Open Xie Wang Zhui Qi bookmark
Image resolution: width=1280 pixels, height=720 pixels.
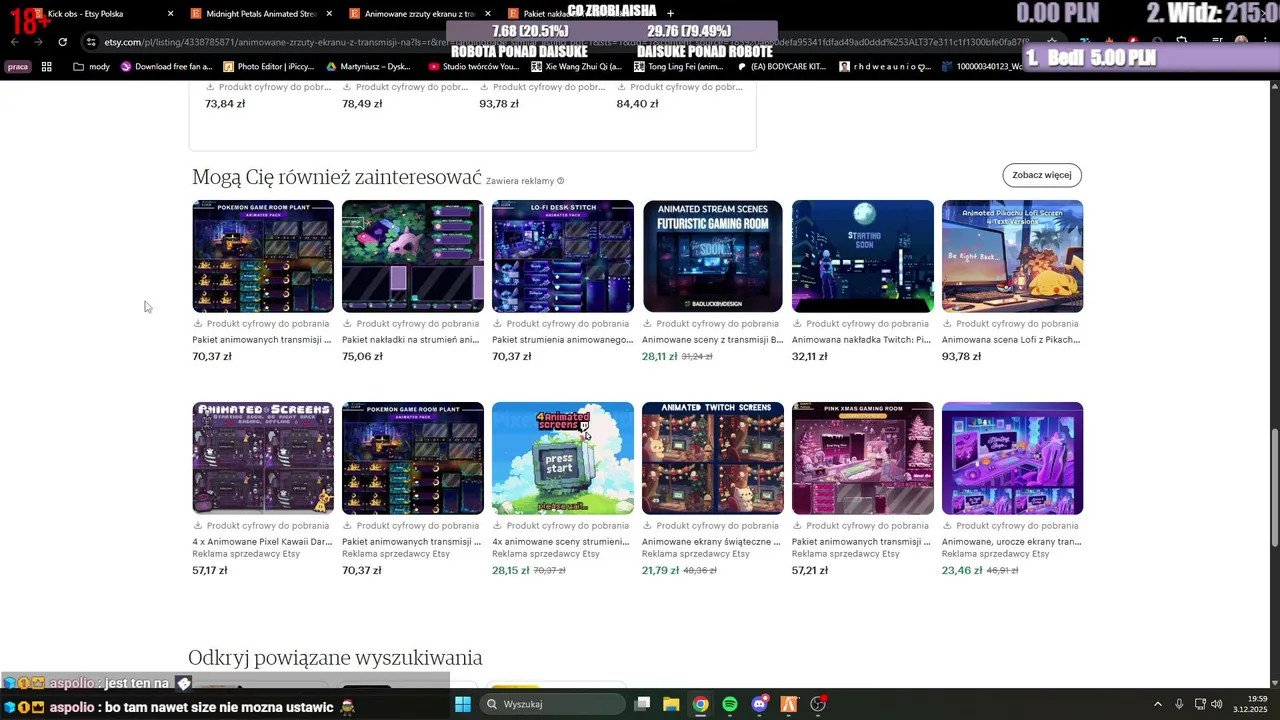[576, 67]
